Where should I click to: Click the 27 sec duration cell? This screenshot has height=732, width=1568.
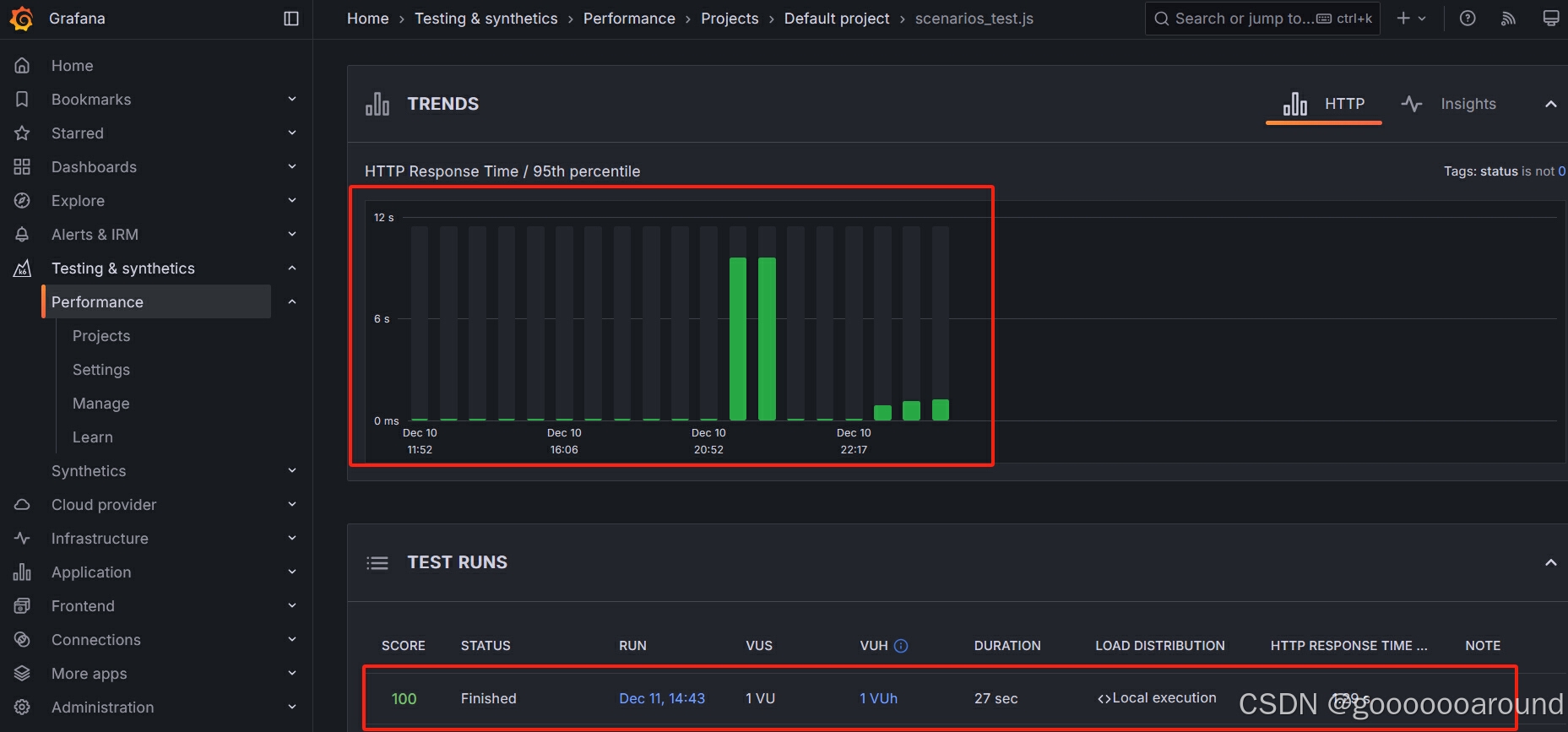pyautogui.click(x=996, y=698)
